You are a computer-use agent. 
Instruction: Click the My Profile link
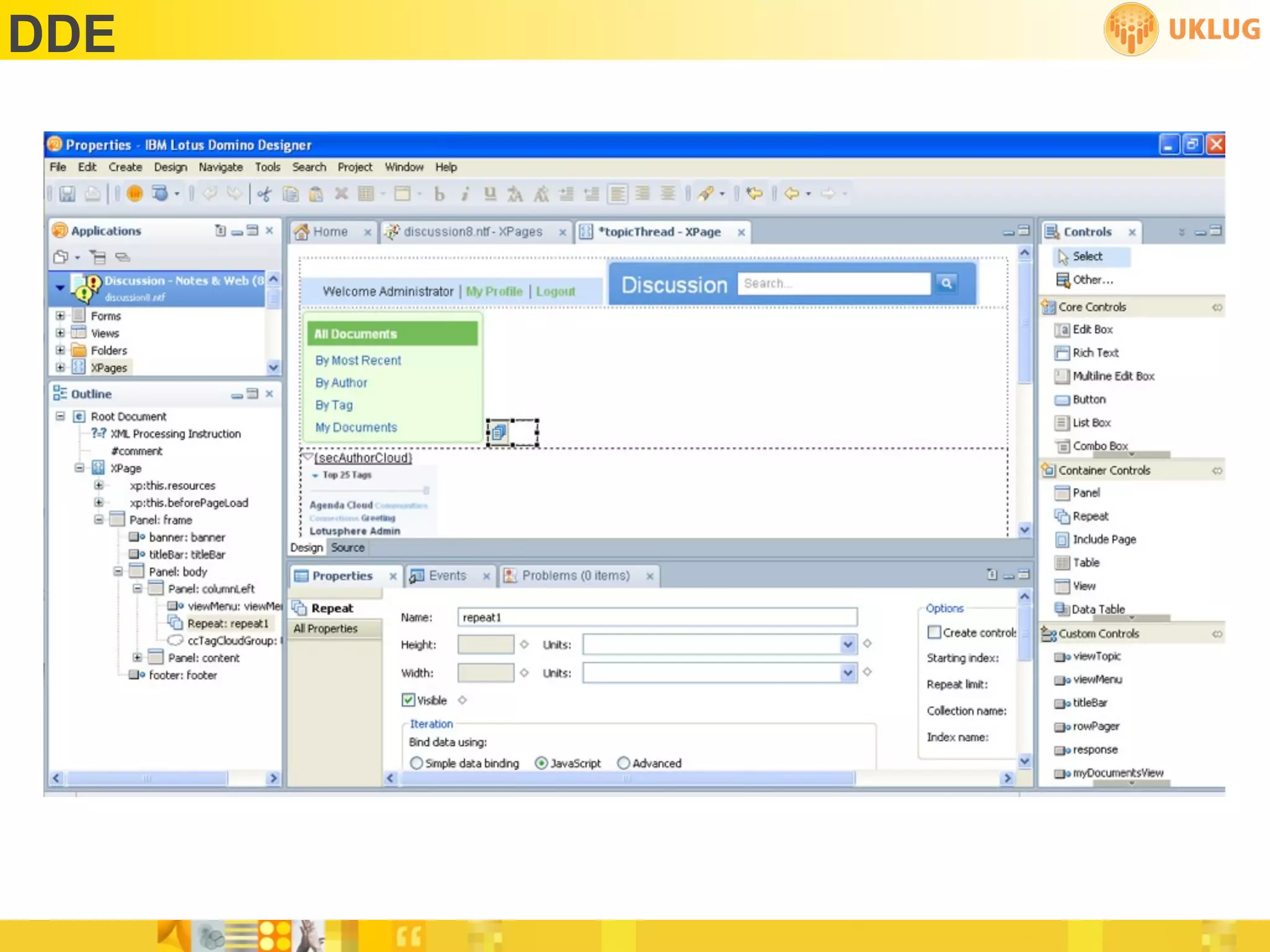pos(494,291)
